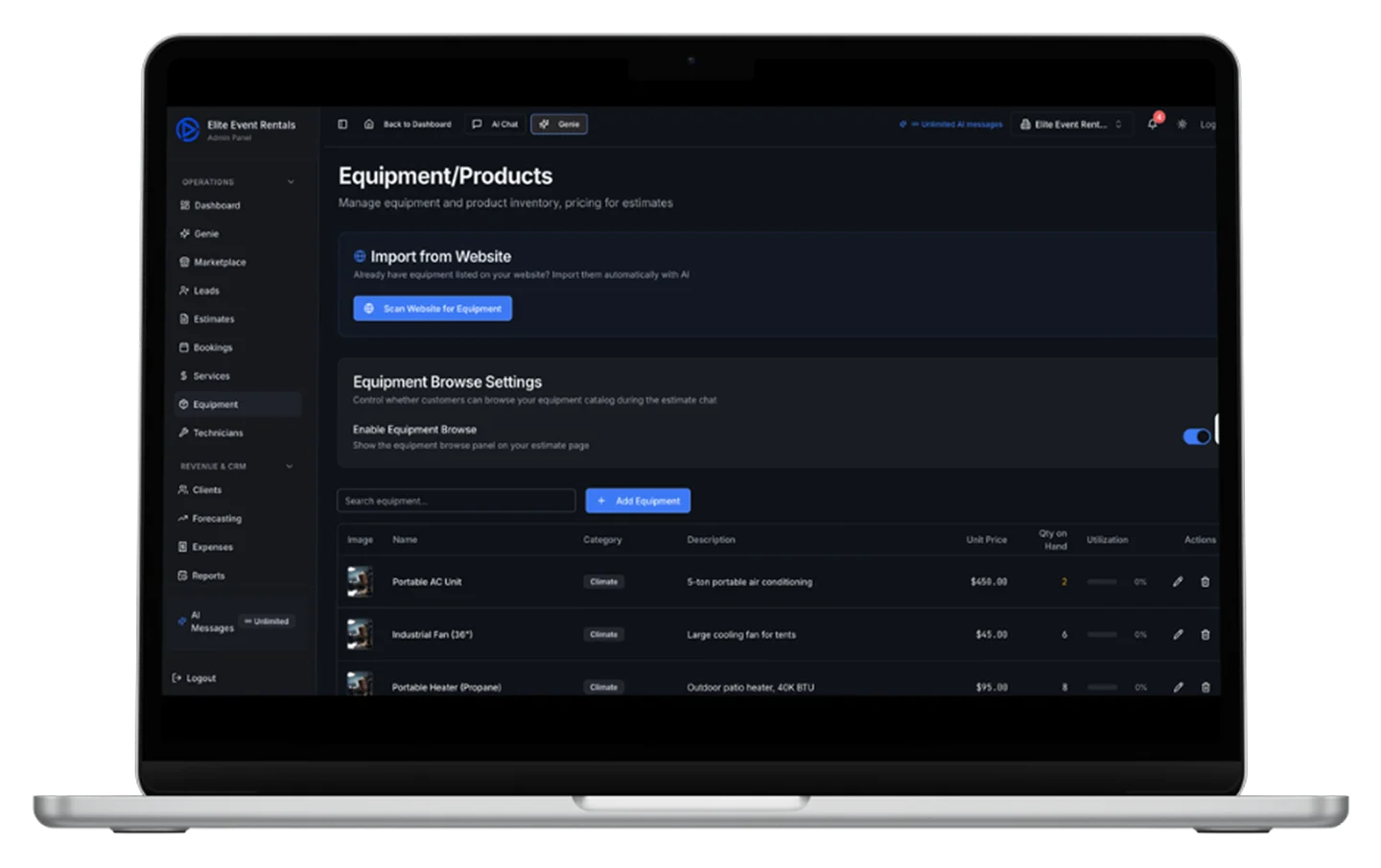
Task: Edit the Portable AC Unit pencil icon
Action: click(1178, 581)
